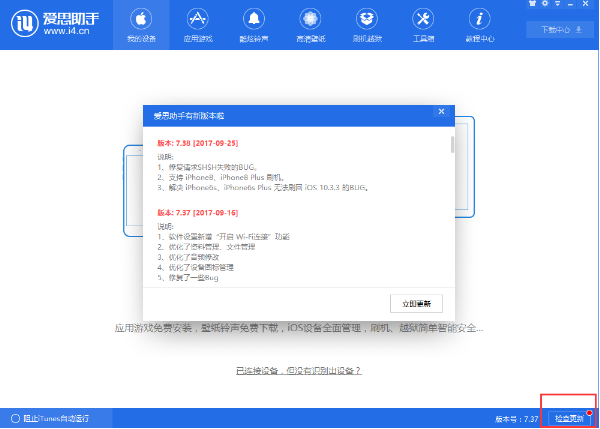Image resolution: width=600 pixels, height=429 pixels.
Task: Click the skin (shirt) icon in title bar
Action: click(x=532, y=3)
